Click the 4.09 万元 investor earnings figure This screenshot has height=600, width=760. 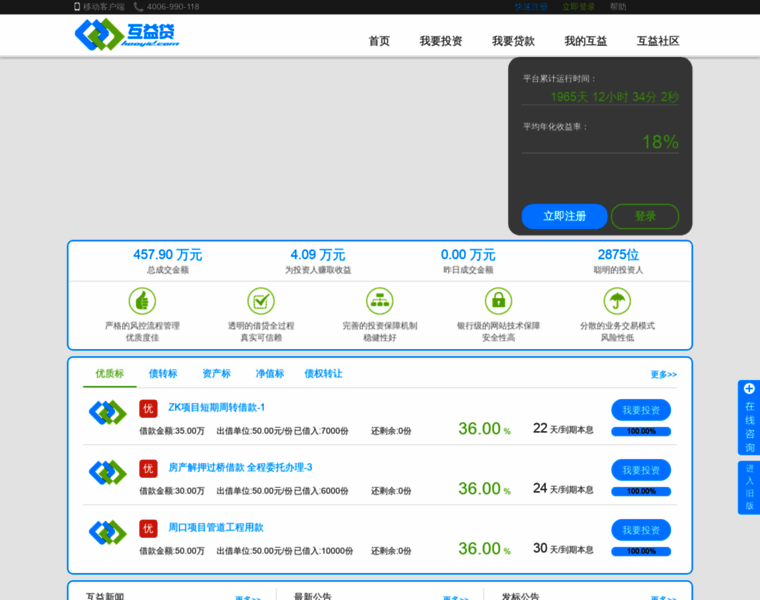317,254
